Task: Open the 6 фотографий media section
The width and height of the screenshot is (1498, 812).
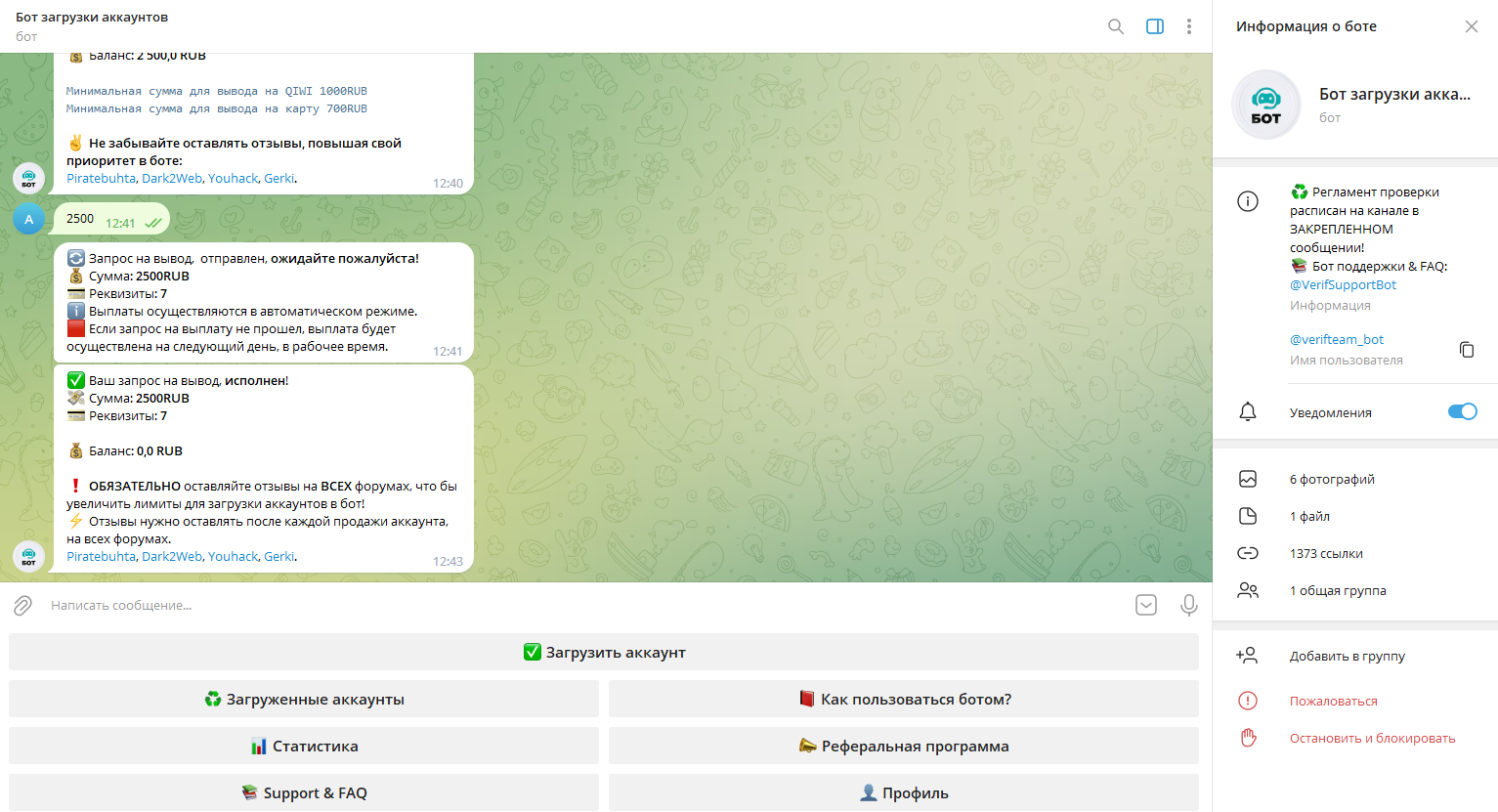Action: [x=1332, y=480]
